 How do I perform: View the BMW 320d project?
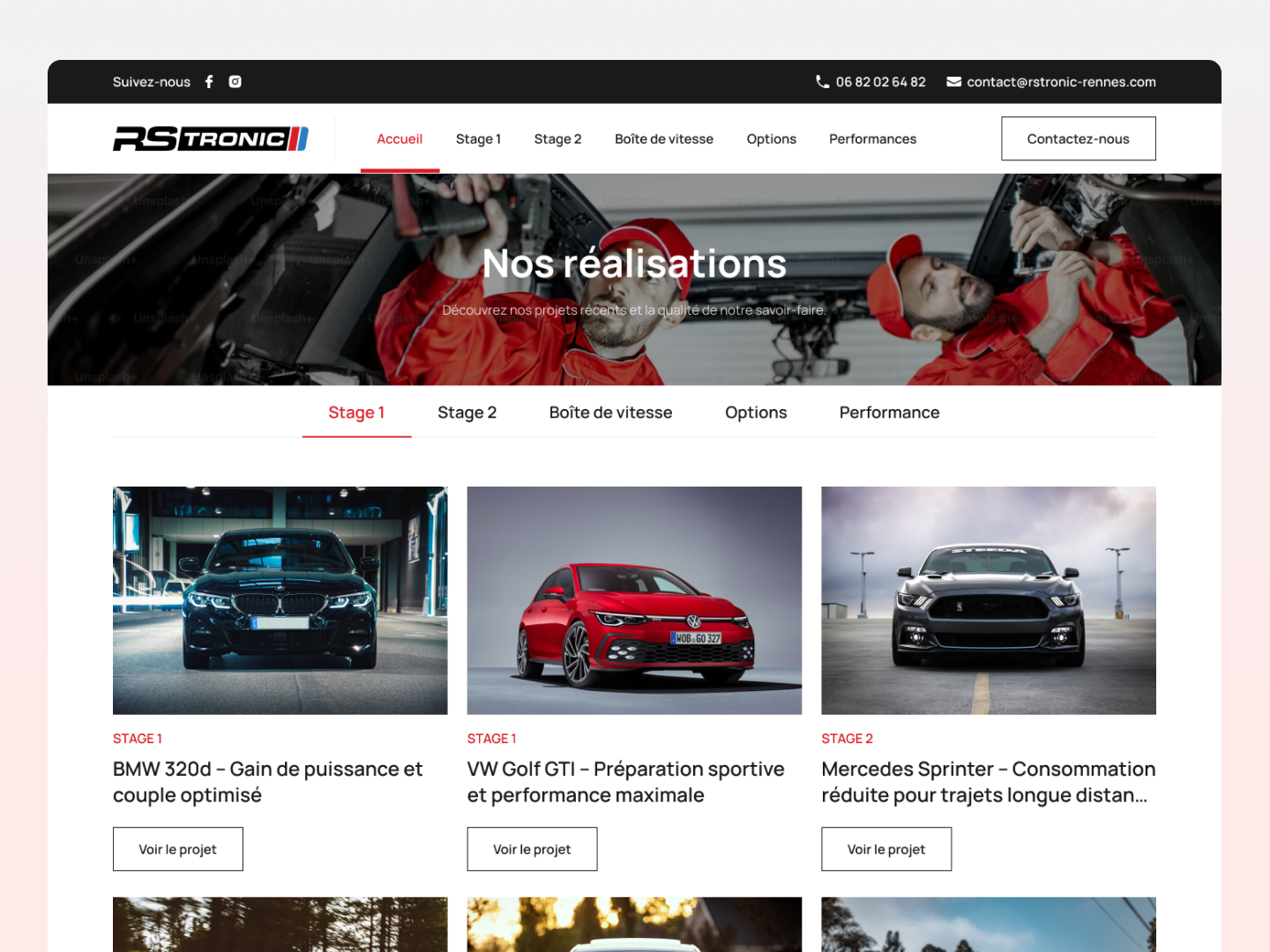(x=178, y=849)
